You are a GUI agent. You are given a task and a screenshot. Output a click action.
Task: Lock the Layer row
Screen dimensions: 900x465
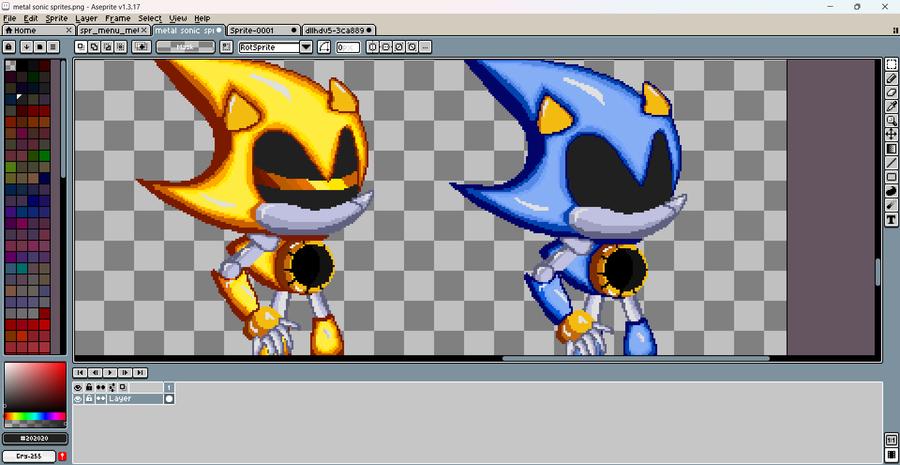tap(89, 398)
